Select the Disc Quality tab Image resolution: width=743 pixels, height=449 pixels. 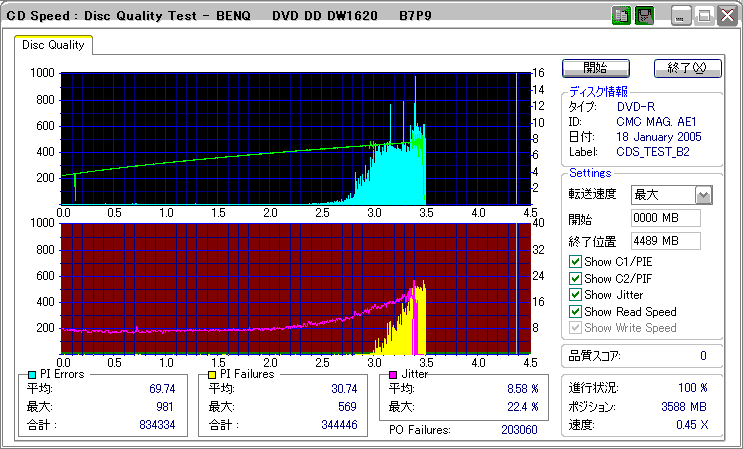pyautogui.click(x=53, y=45)
